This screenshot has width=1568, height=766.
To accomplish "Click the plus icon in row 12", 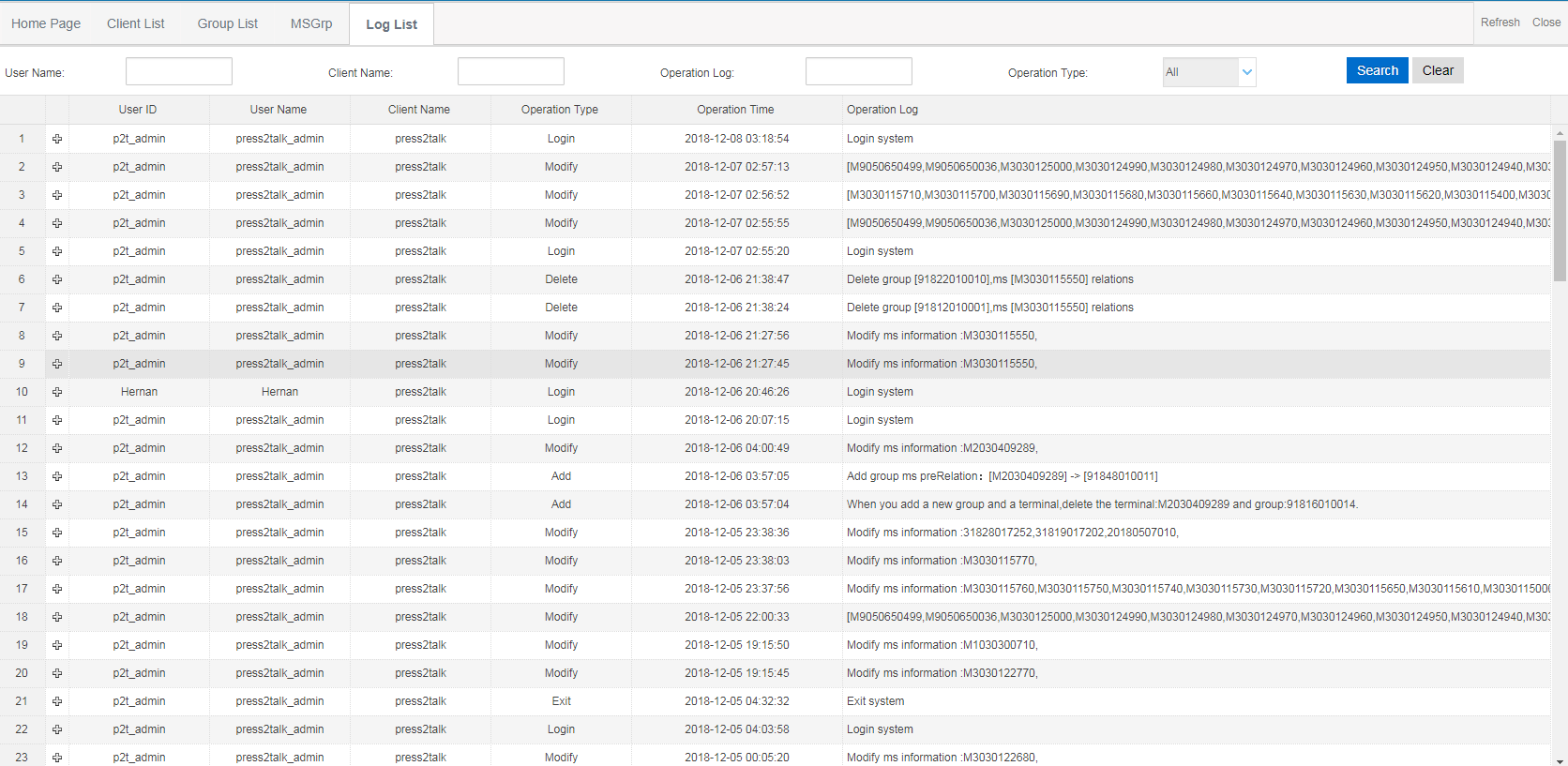I will point(57,448).
